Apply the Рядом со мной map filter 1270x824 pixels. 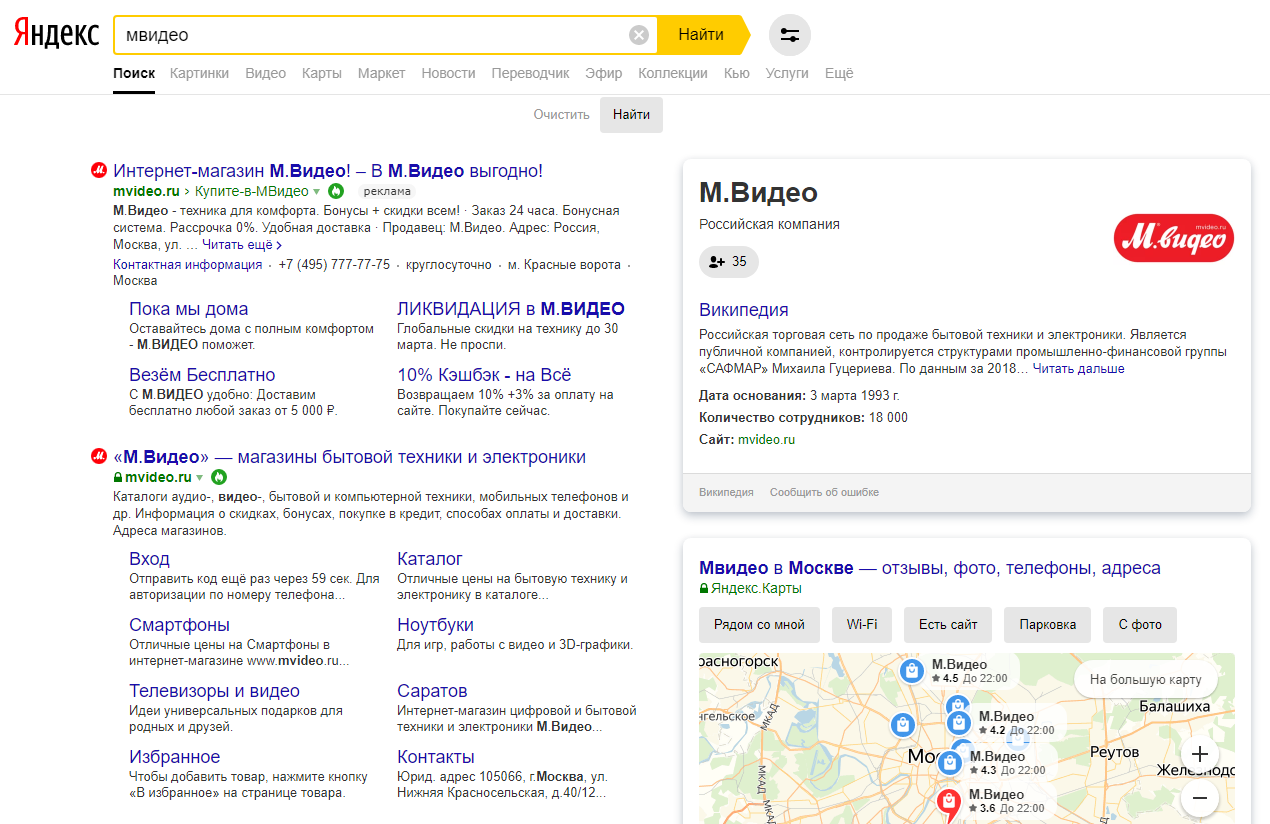pyautogui.click(x=759, y=624)
